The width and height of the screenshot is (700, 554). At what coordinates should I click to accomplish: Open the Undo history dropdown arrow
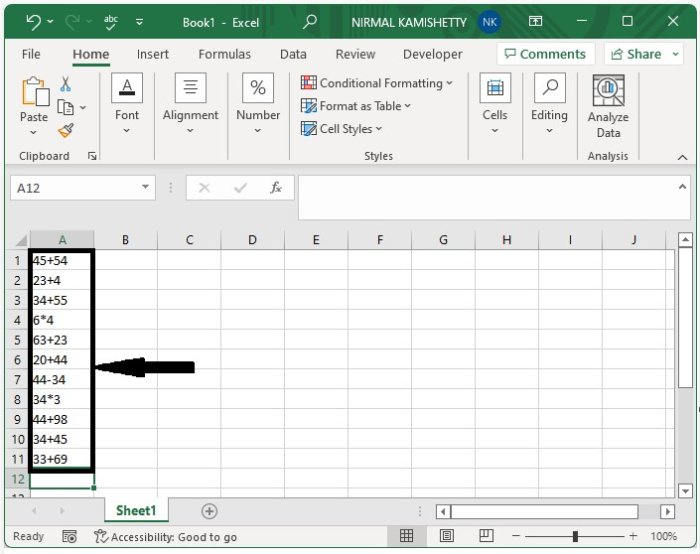pyautogui.click(x=50, y=21)
